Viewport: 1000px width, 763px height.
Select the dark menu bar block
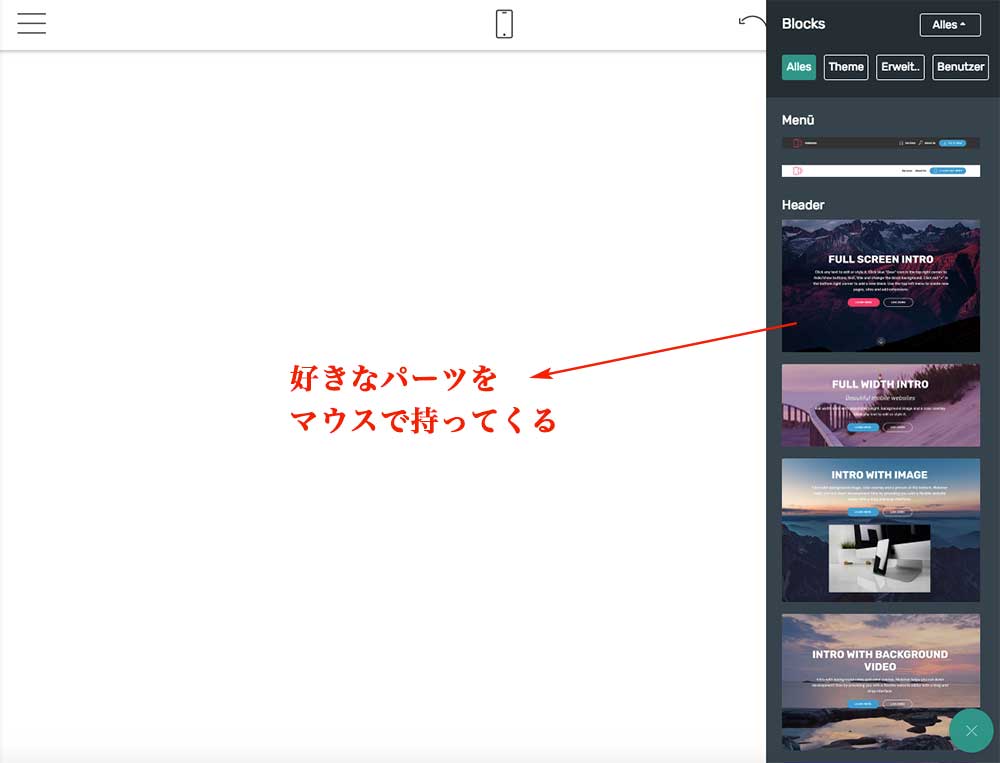tap(880, 143)
